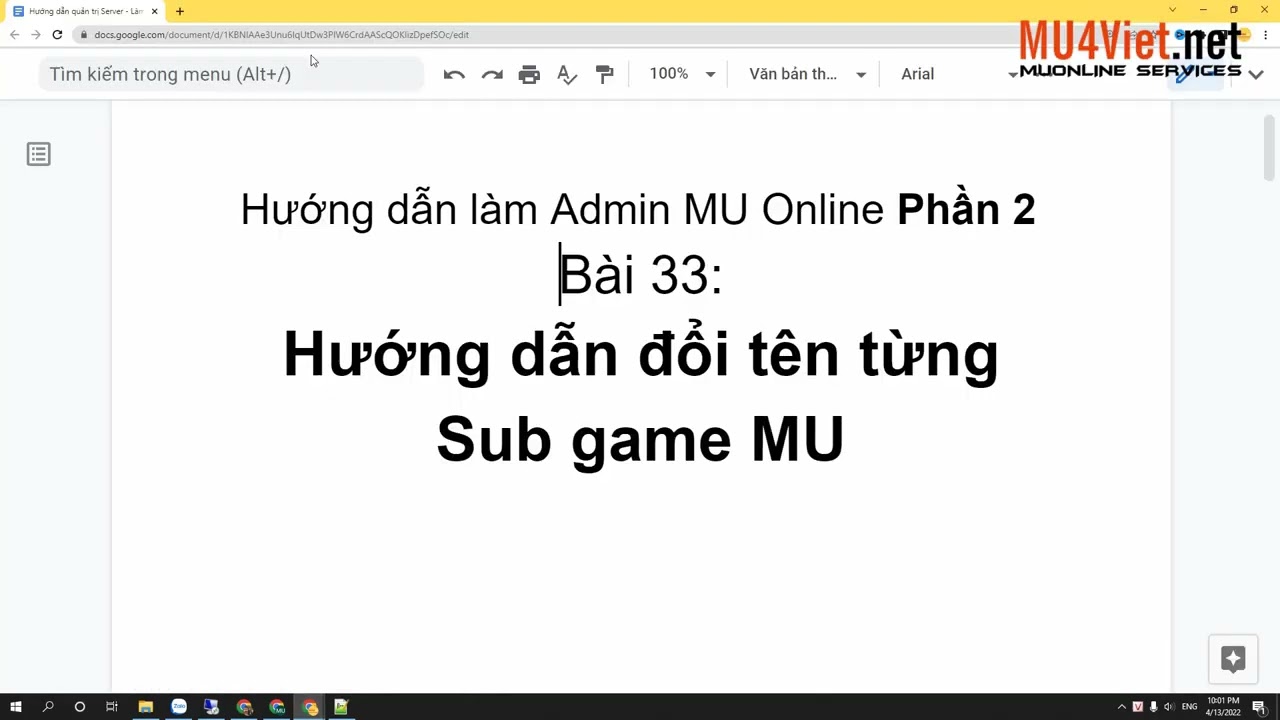Click the Unikey V tray icon

[1137, 707]
